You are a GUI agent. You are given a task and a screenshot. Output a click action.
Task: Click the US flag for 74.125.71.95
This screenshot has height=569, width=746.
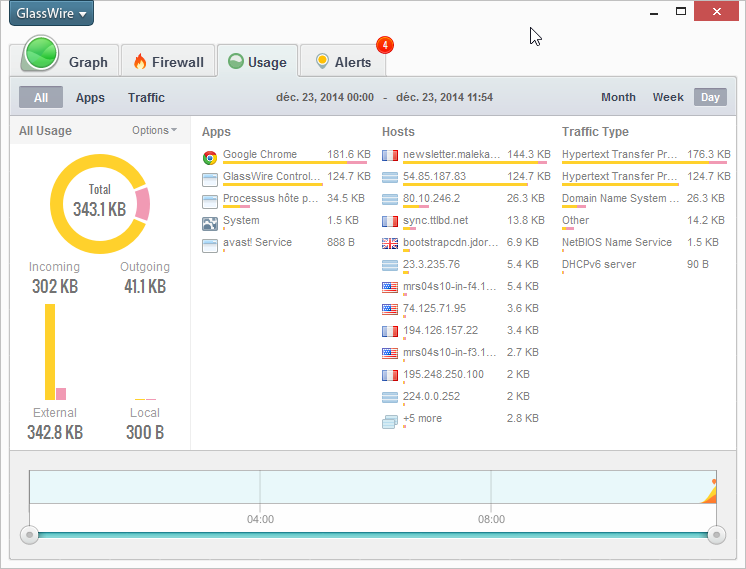[390, 309]
